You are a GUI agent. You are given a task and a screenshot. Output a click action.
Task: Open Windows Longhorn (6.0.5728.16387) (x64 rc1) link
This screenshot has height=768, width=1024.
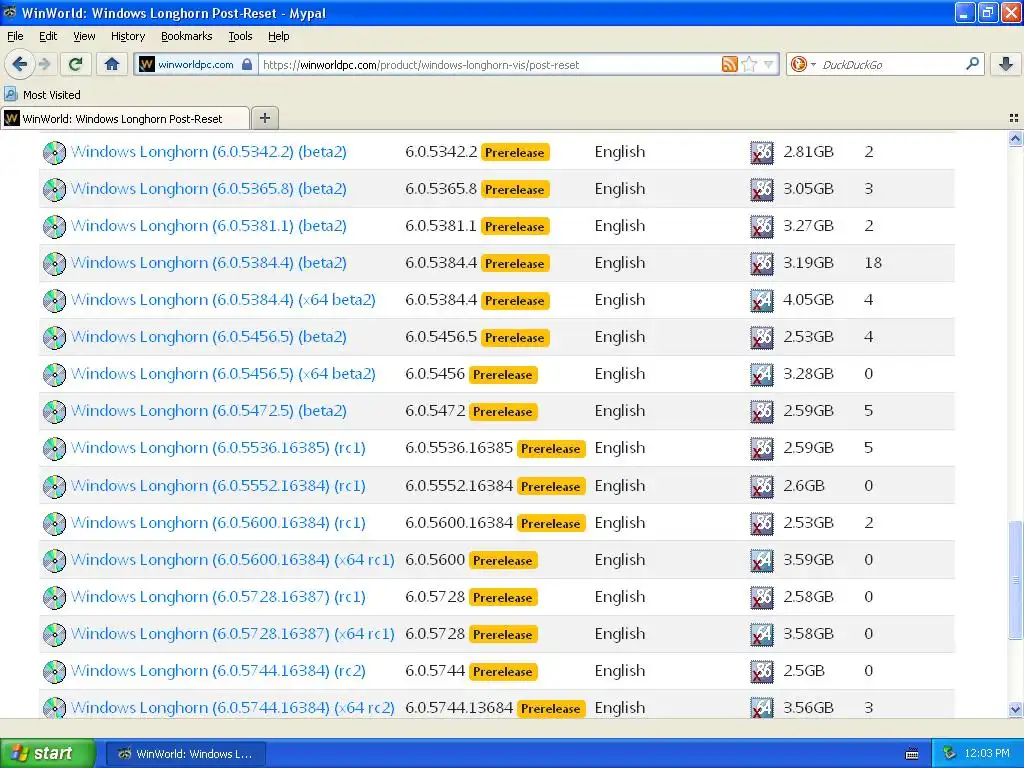pos(232,634)
